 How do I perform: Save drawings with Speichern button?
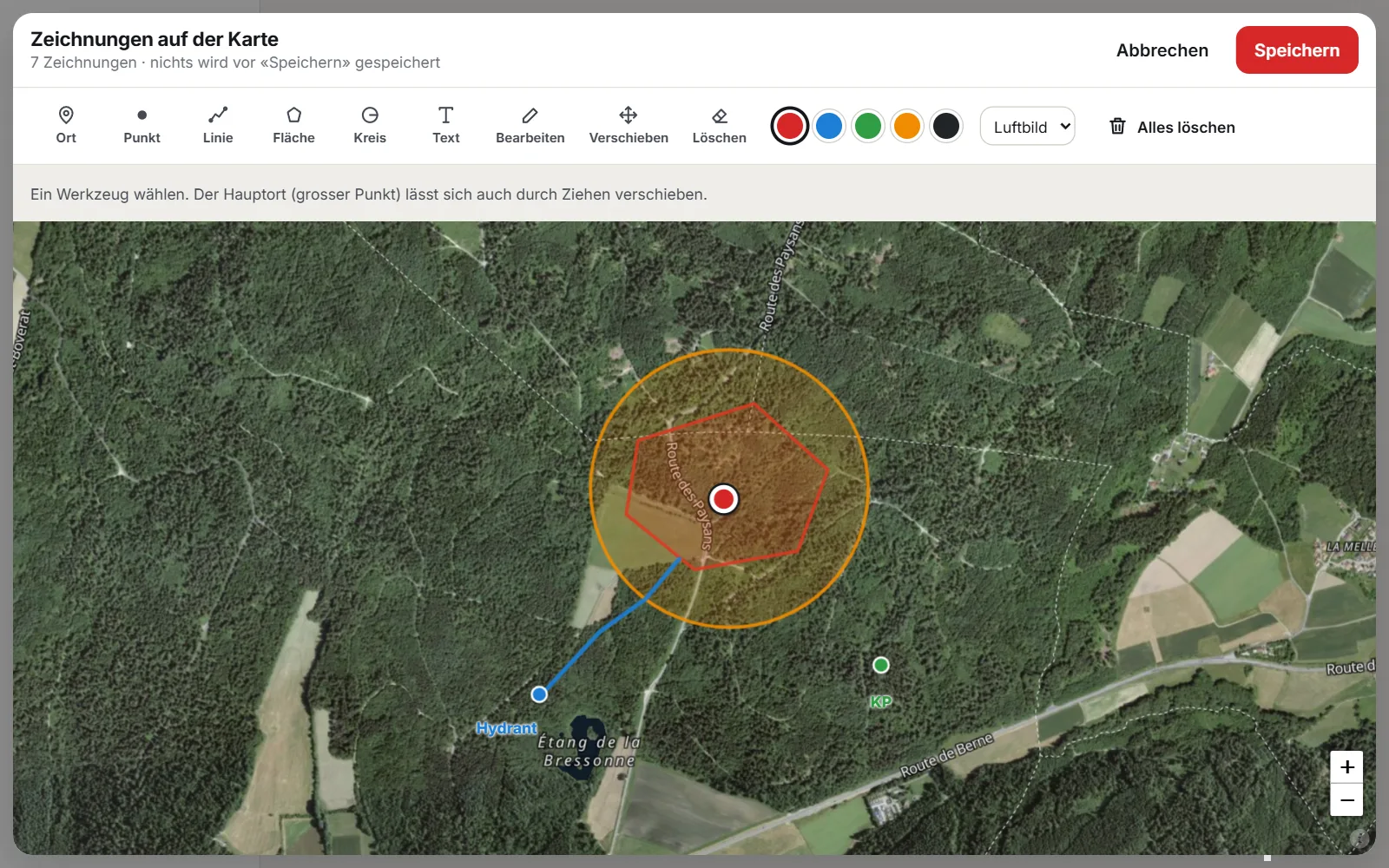(1297, 50)
